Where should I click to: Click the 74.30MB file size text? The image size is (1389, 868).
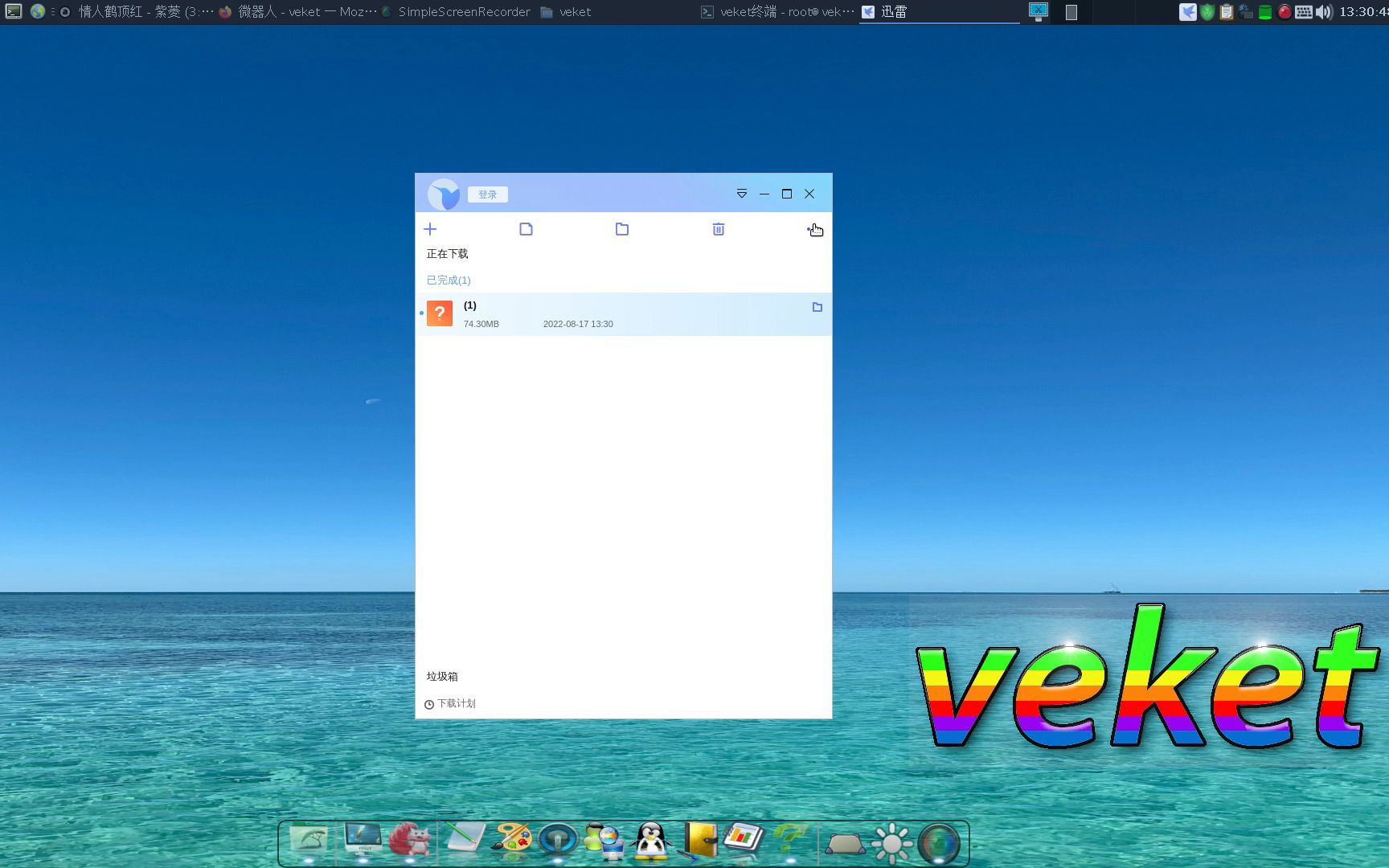(x=481, y=324)
